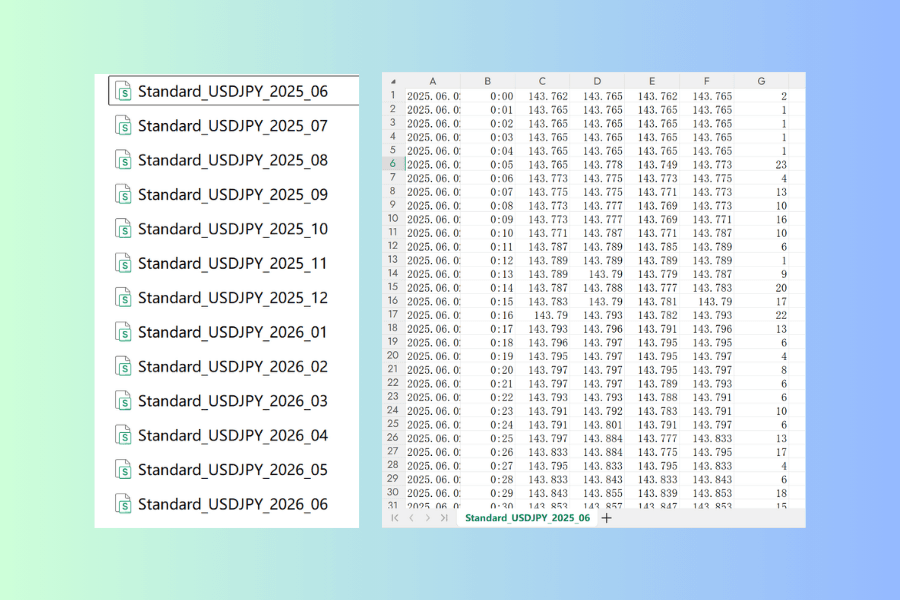The width and height of the screenshot is (900, 600).
Task: Select column G header
Action: click(761, 81)
